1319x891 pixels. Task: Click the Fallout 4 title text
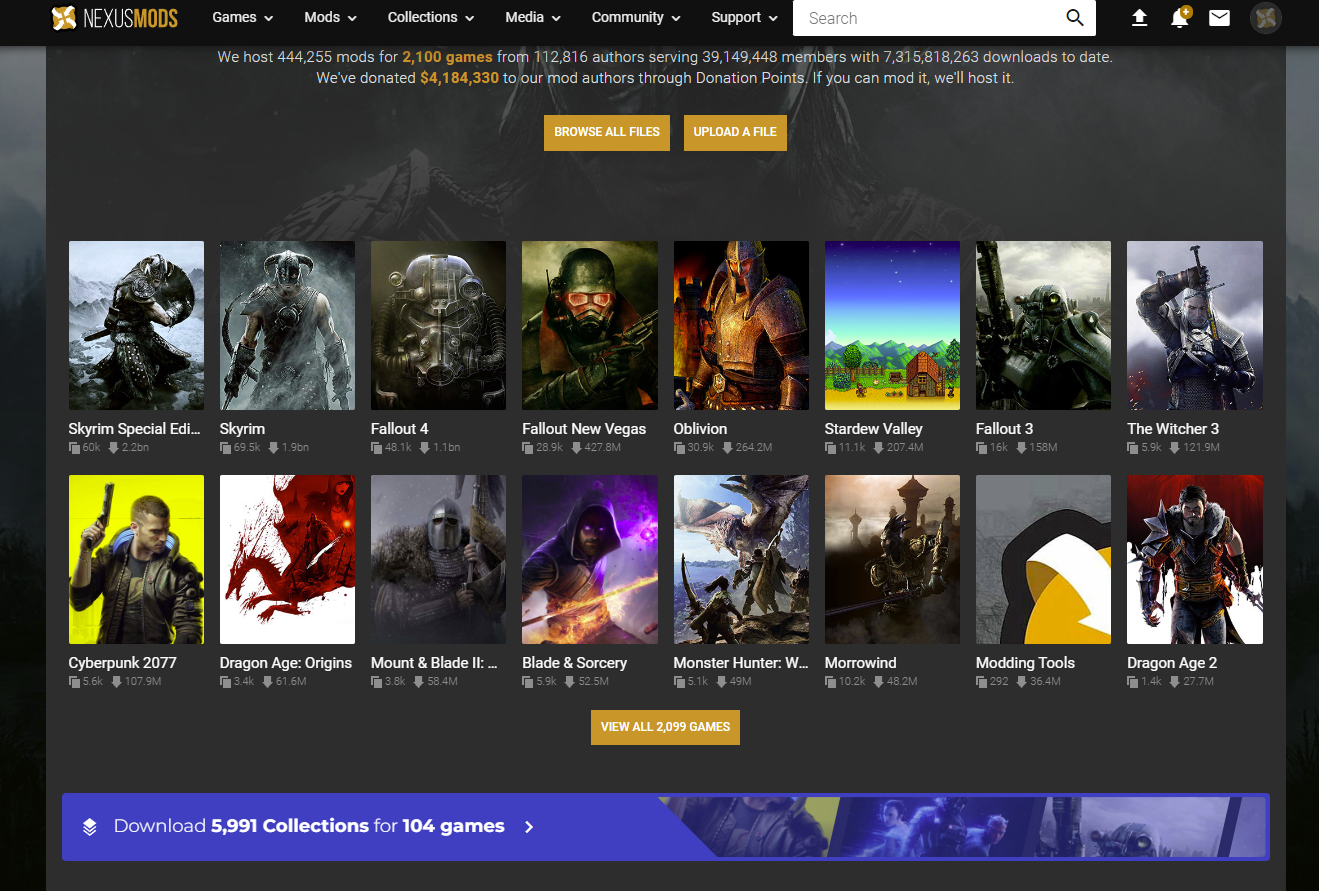(400, 428)
